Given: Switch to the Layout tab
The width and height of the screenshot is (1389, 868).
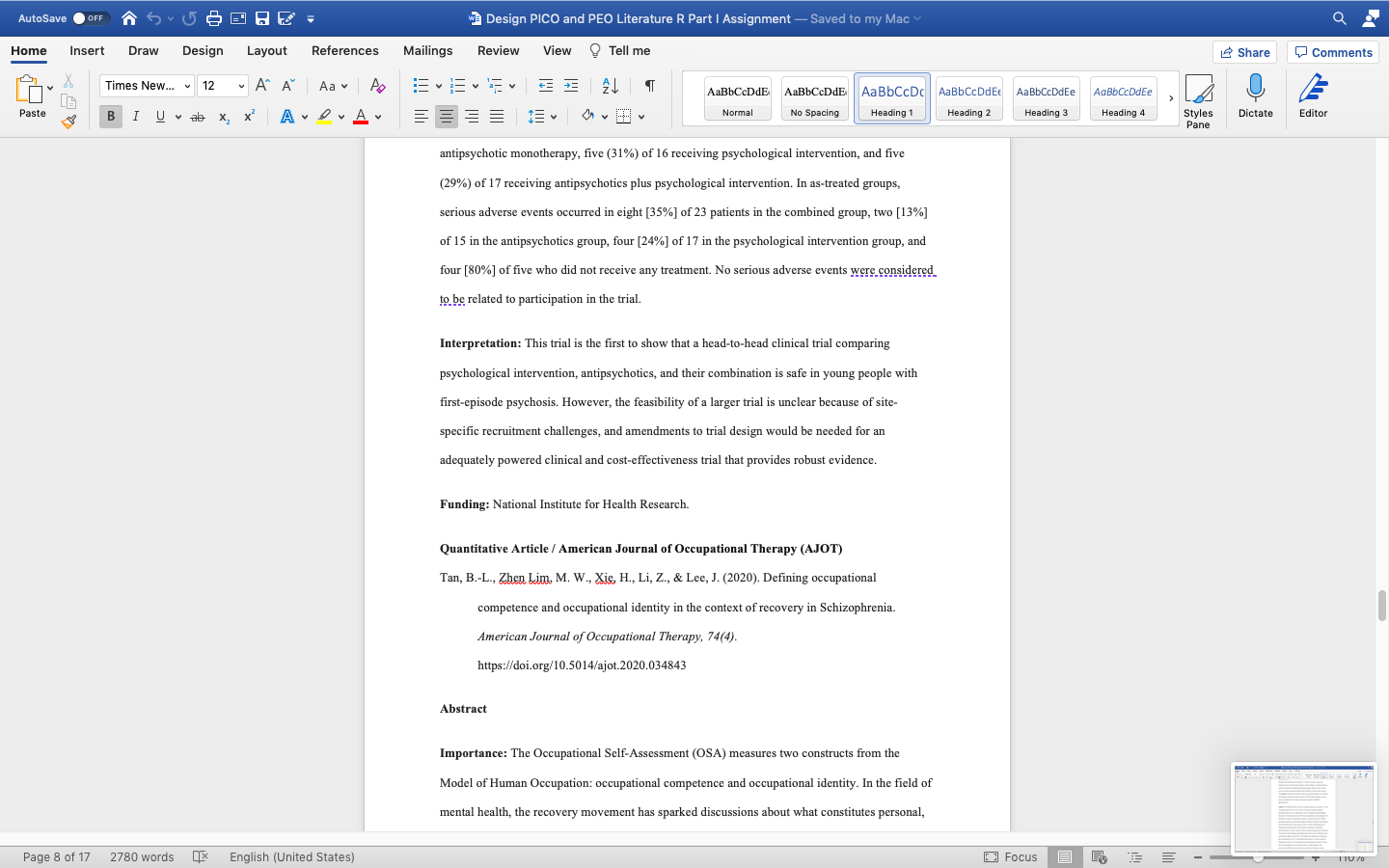Looking at the screenshot, I should coord(267,50).
